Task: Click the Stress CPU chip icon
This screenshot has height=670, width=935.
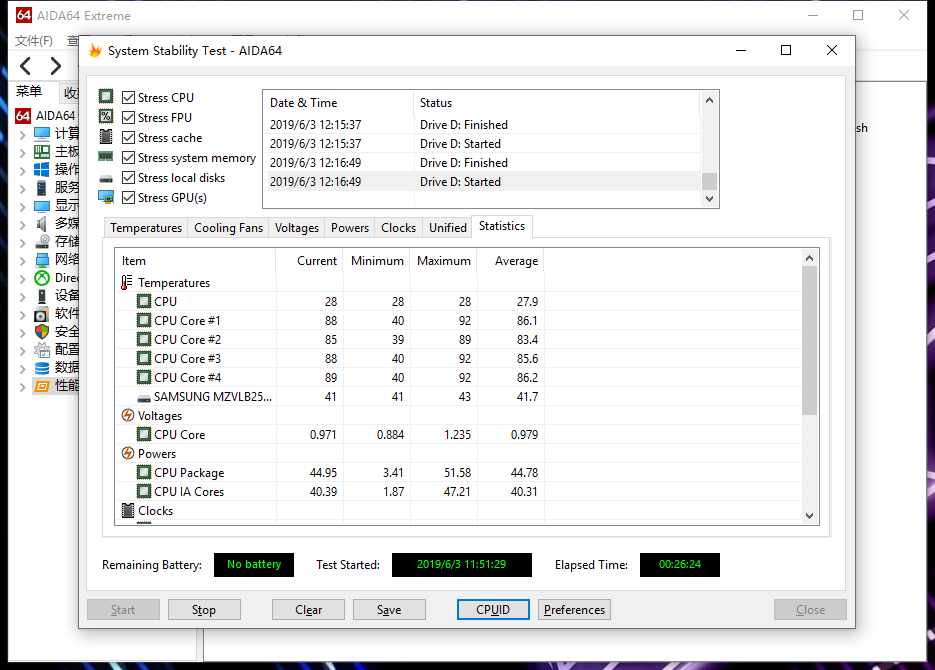Action: [x=106, y=97]
